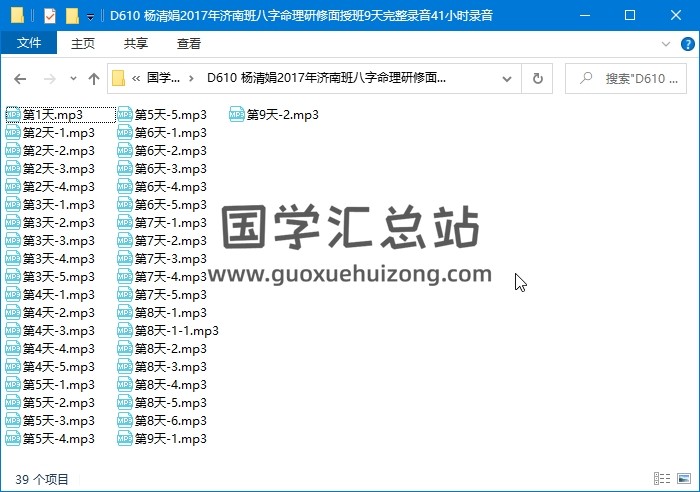Select the MP3 icon of 第5天-3.mp3
The height and width of the screenshot is (492, 700).
pos(13,421)
